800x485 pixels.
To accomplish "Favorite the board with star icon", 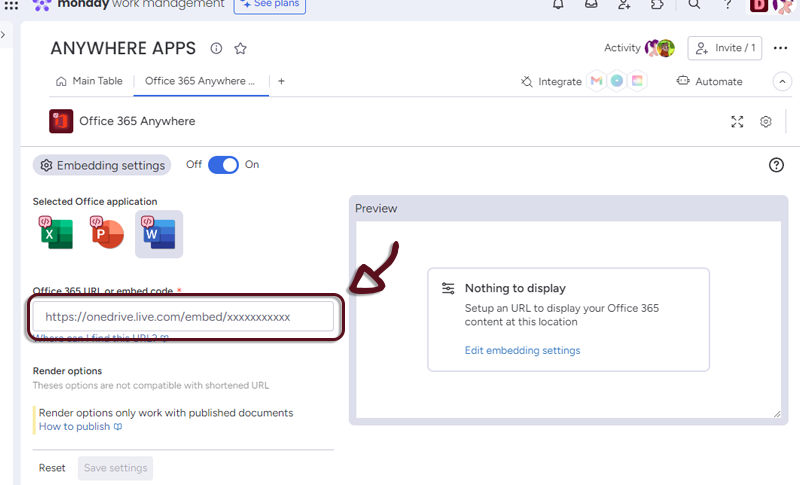I will pyautogui.click(x=240, y=48).
